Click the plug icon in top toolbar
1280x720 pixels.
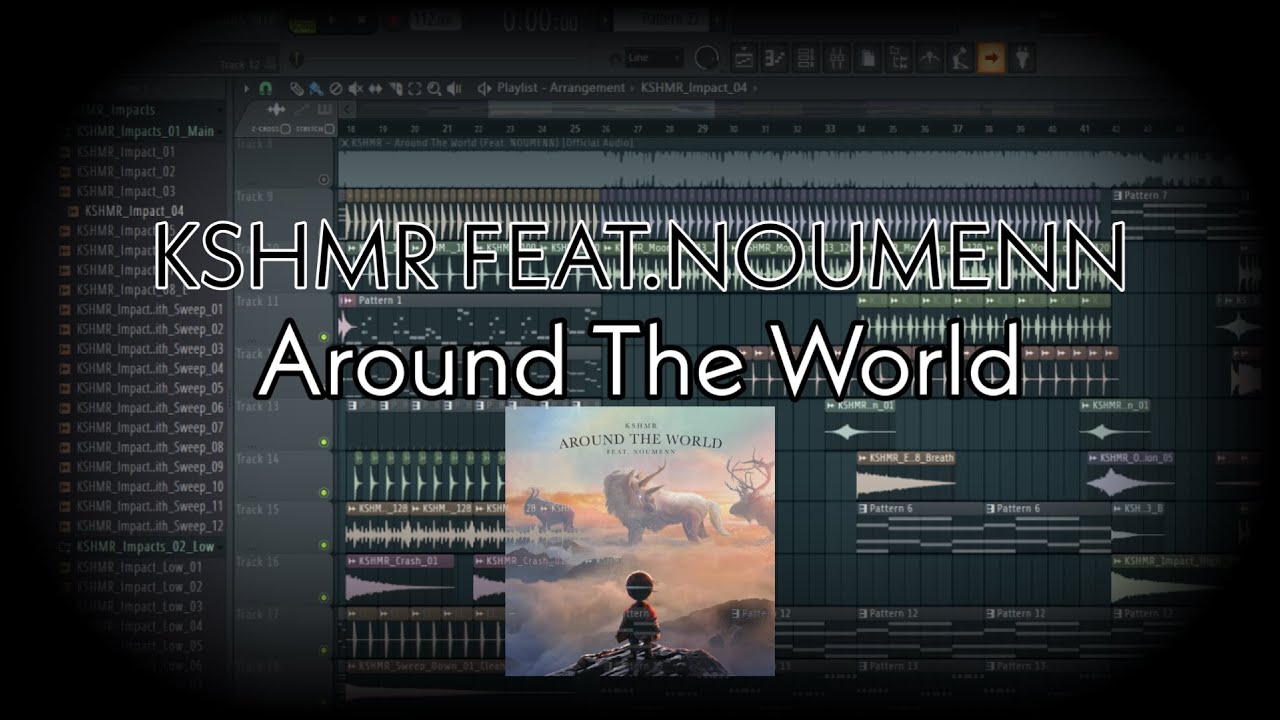click(1021, 59)
